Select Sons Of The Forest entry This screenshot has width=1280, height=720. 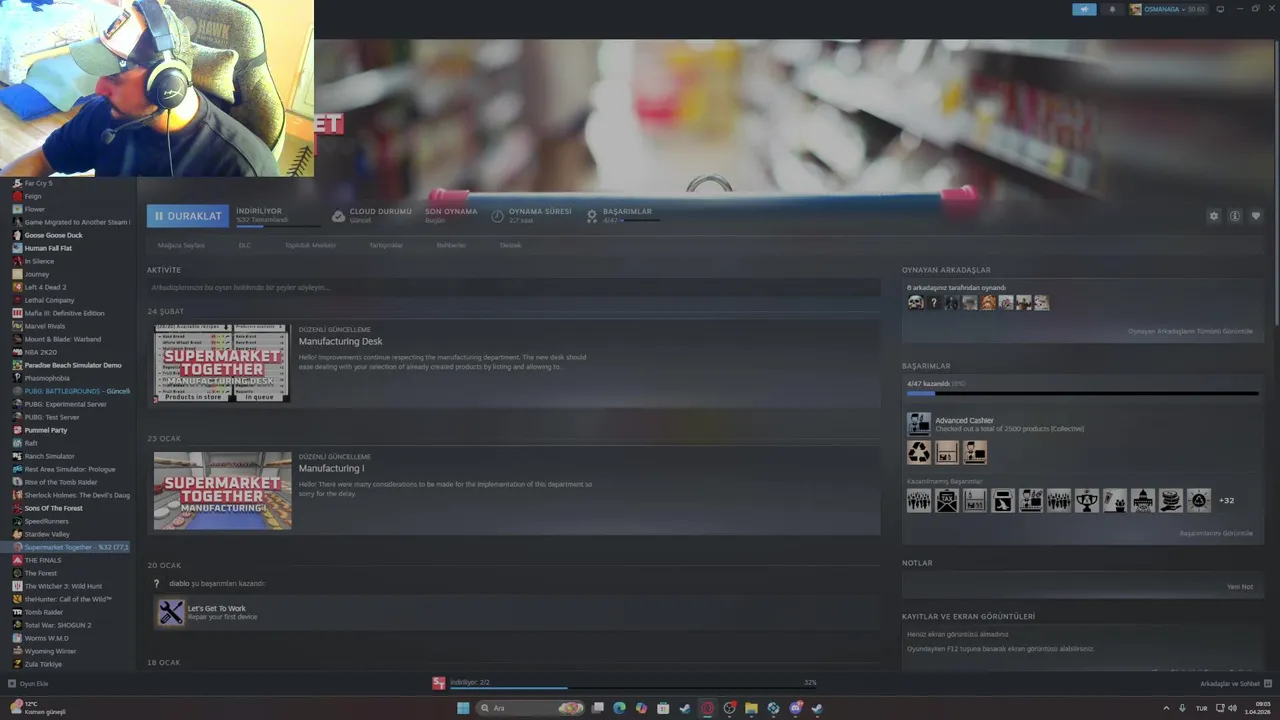point(53,508)
